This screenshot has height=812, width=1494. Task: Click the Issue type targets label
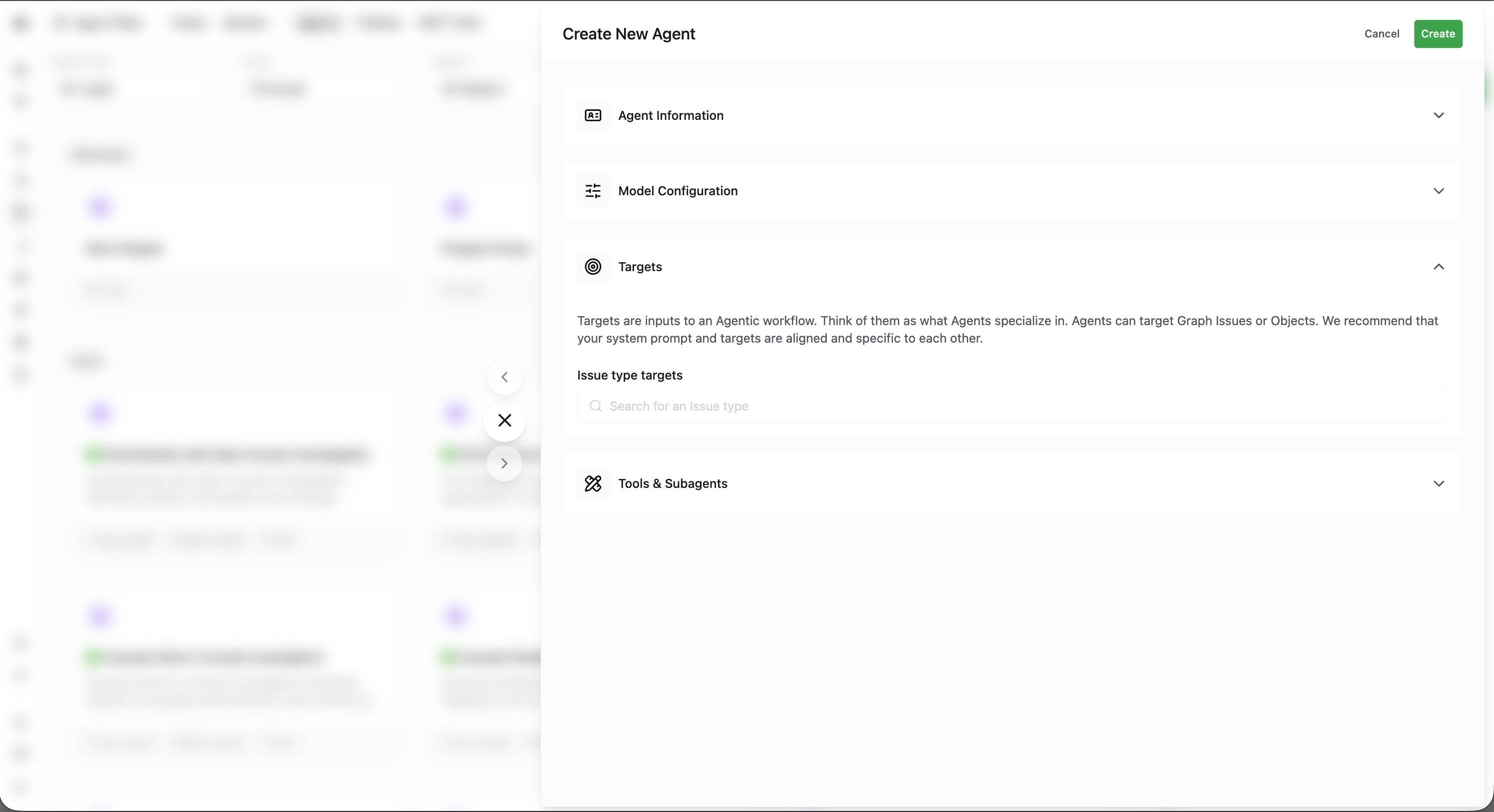[x=629, y=375]
